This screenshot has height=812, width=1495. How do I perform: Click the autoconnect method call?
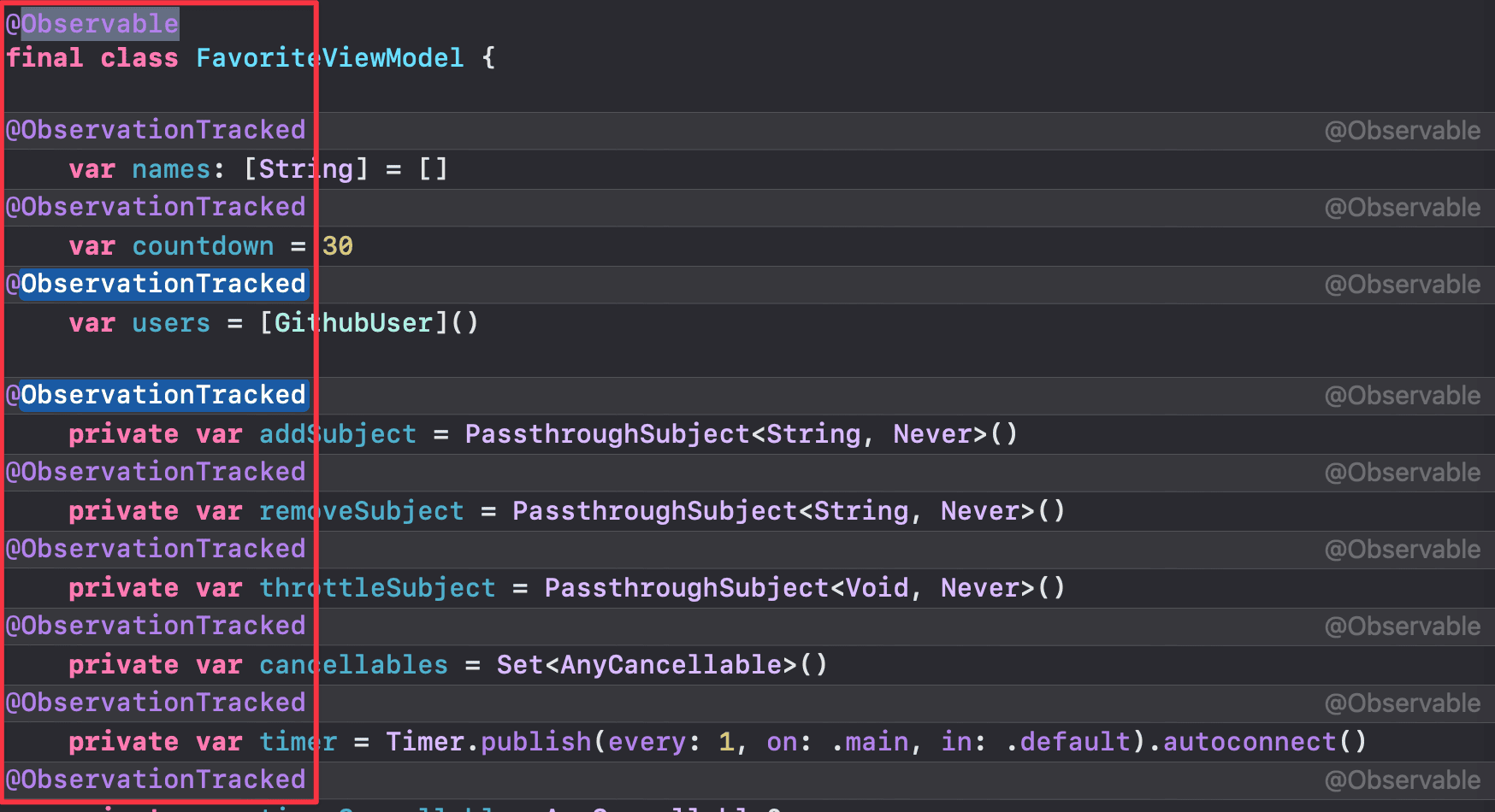1250,742
